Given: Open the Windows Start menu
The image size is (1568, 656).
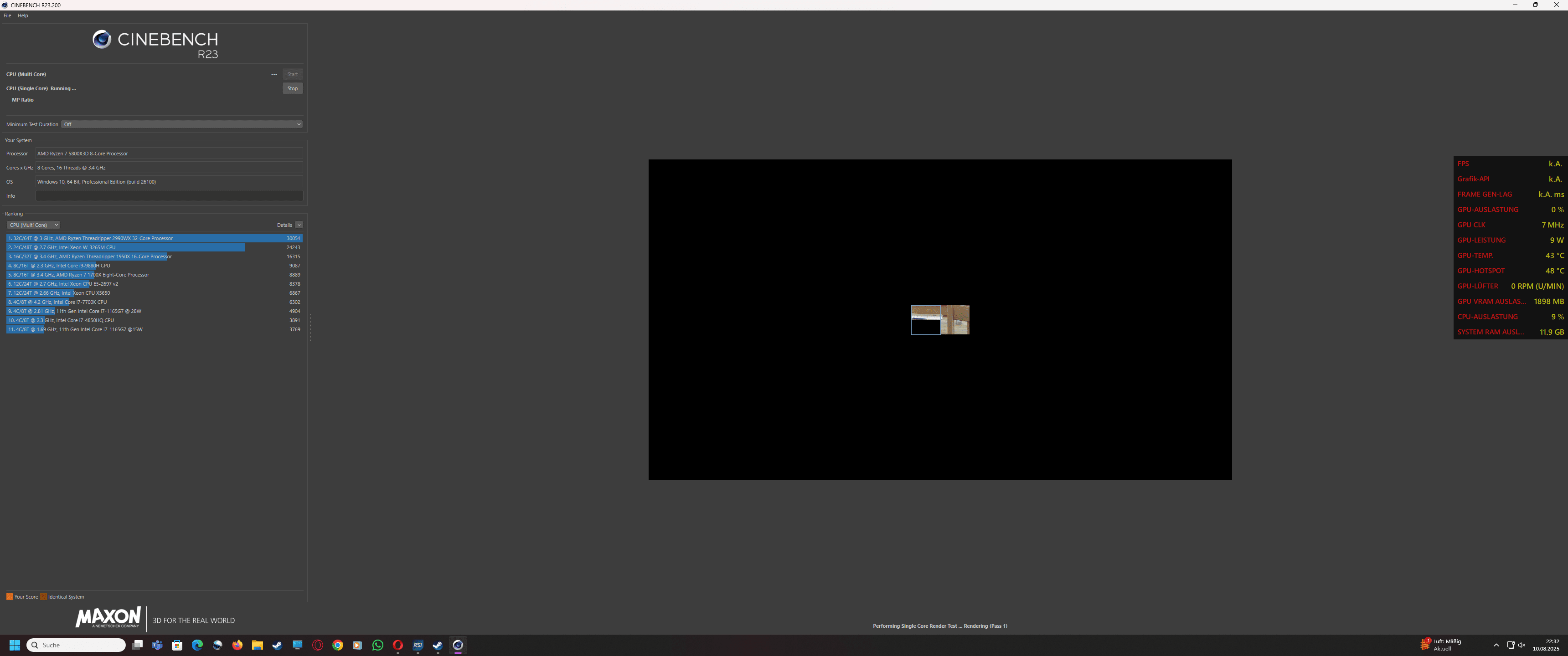Looking at the screenshot, I should 15,645.
